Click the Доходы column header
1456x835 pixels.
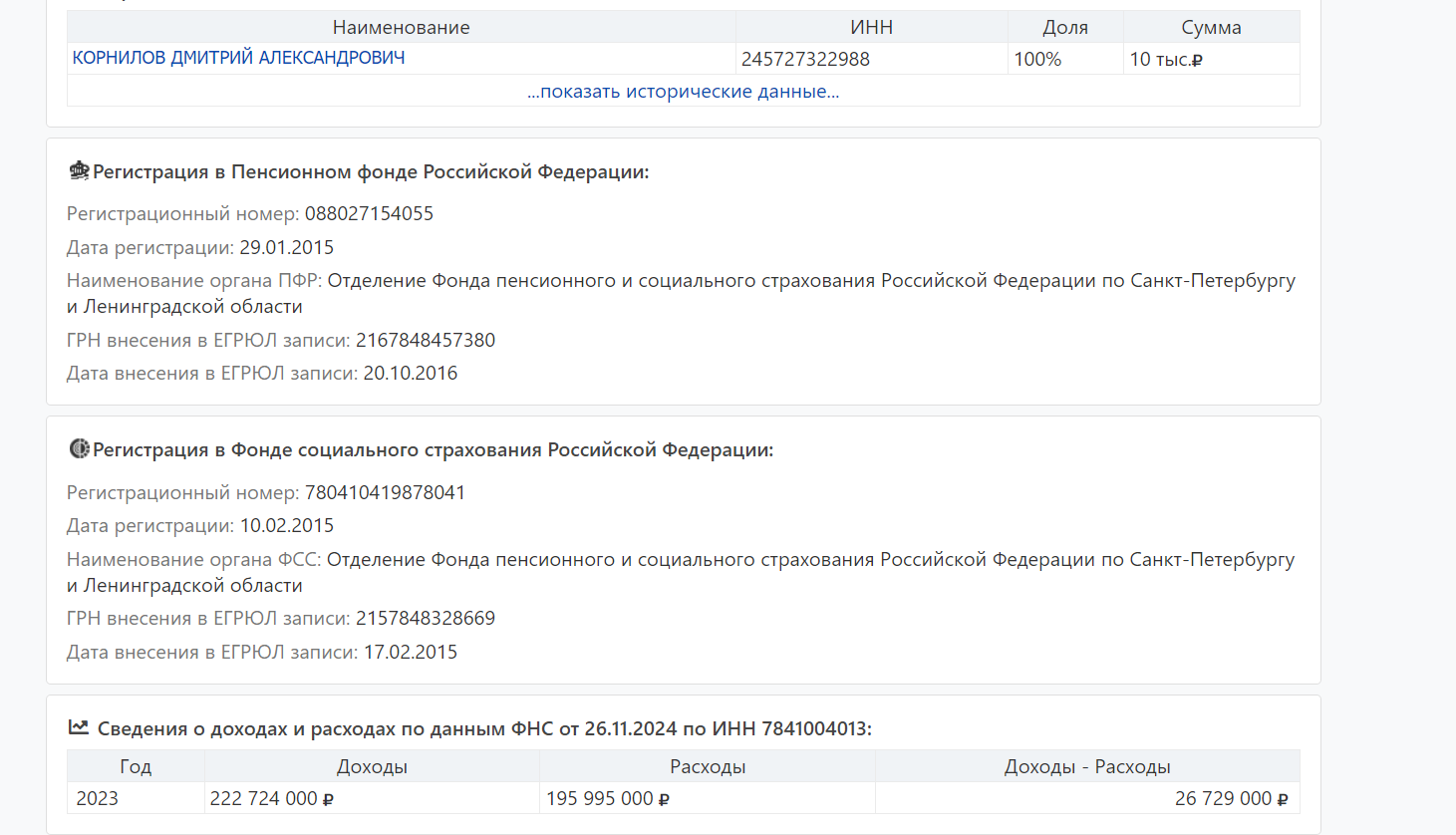click(x=372, y=766)
